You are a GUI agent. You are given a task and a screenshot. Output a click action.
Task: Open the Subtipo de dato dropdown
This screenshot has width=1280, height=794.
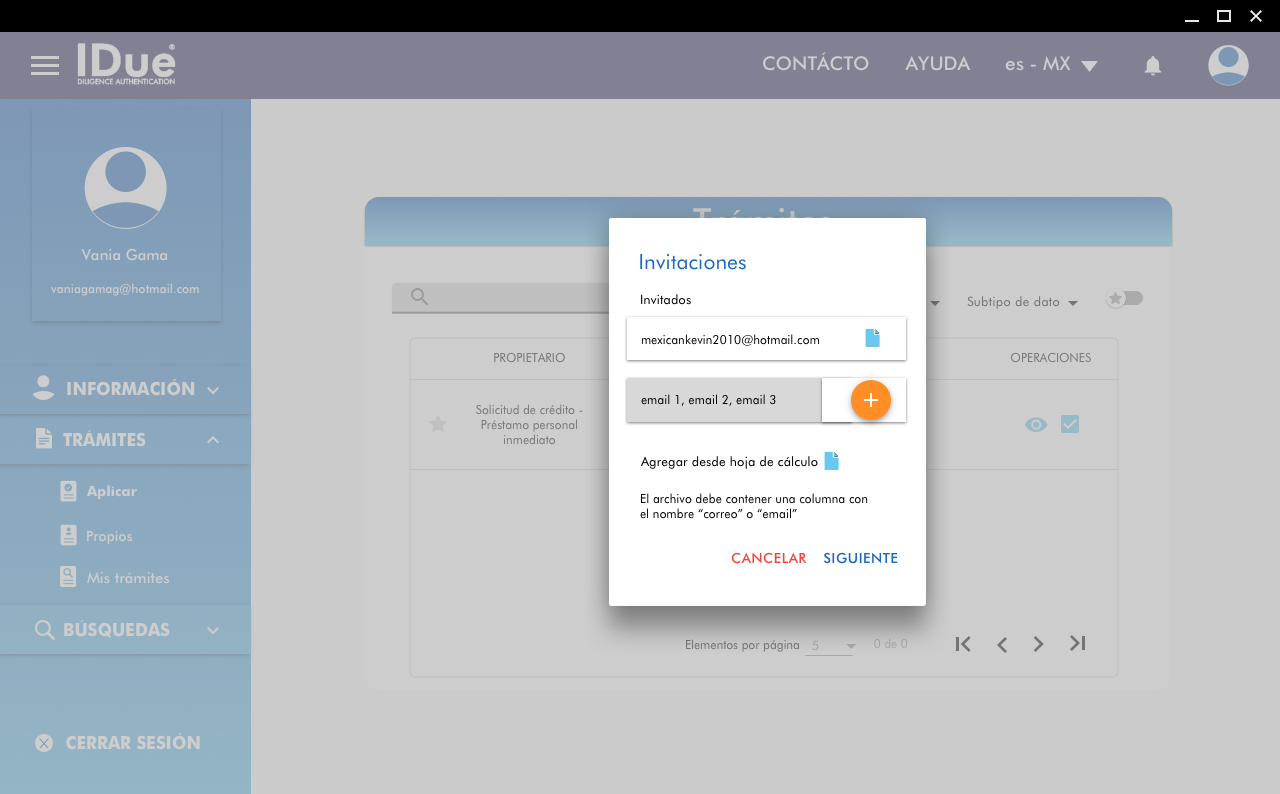click(x=1021, y=302)
